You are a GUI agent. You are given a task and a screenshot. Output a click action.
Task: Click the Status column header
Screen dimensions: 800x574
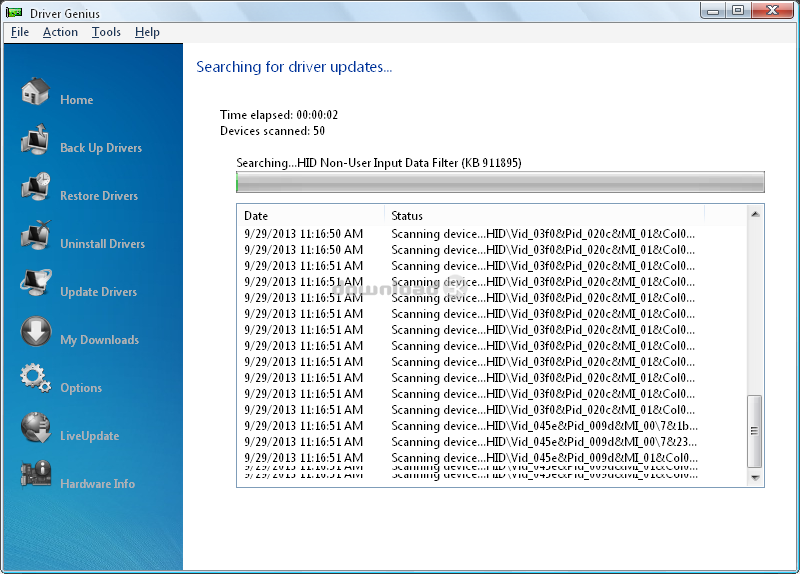point(544,216)
